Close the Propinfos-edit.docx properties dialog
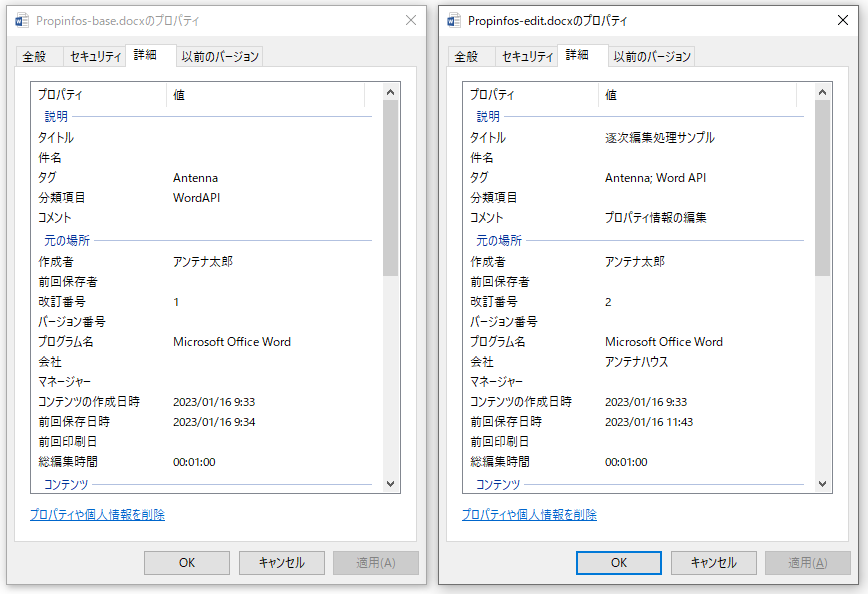868x594 pixels. 843,21
